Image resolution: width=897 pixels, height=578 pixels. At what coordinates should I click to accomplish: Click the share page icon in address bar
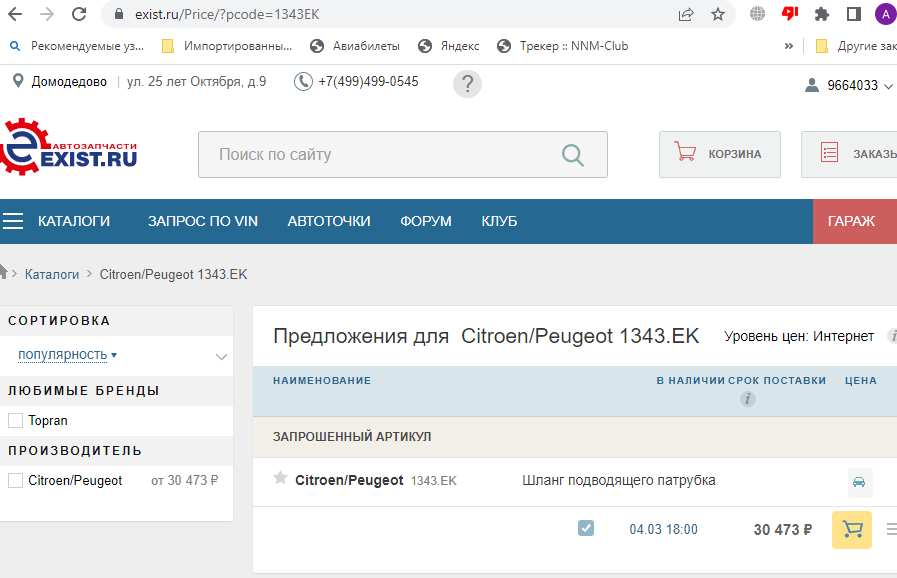686,14
